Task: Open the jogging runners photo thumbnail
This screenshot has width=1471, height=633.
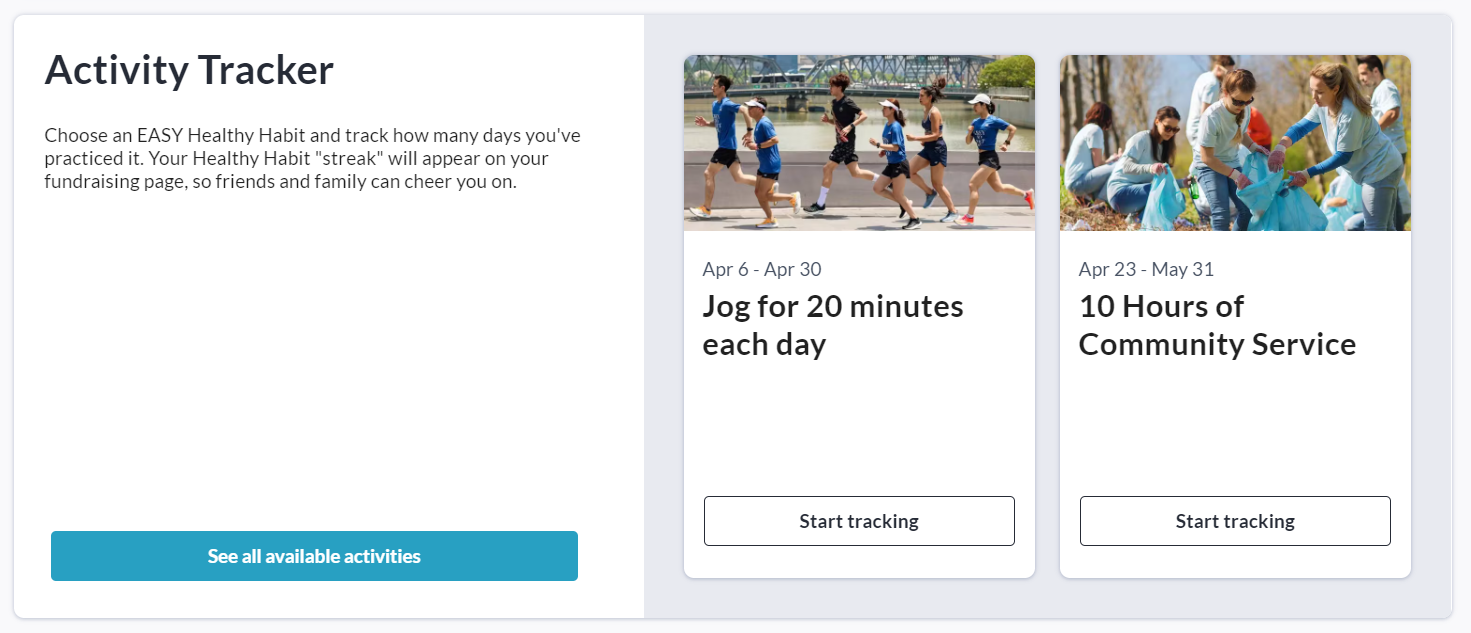Action: point(859,143)
